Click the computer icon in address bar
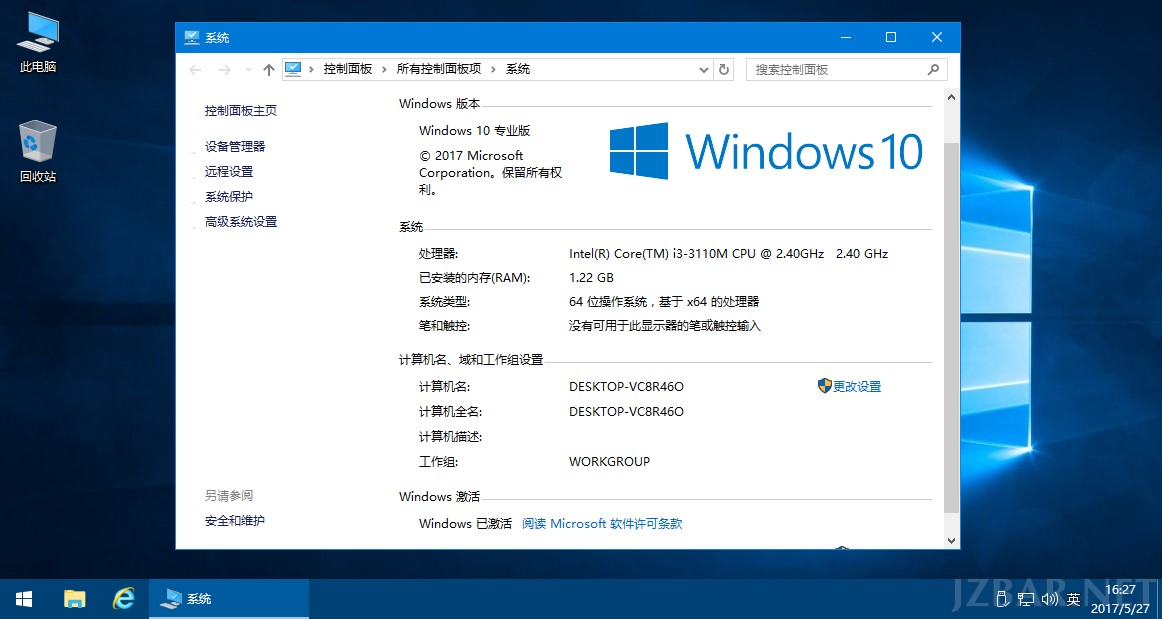This screenshot has width=1162, height=619. click(293, 69)
